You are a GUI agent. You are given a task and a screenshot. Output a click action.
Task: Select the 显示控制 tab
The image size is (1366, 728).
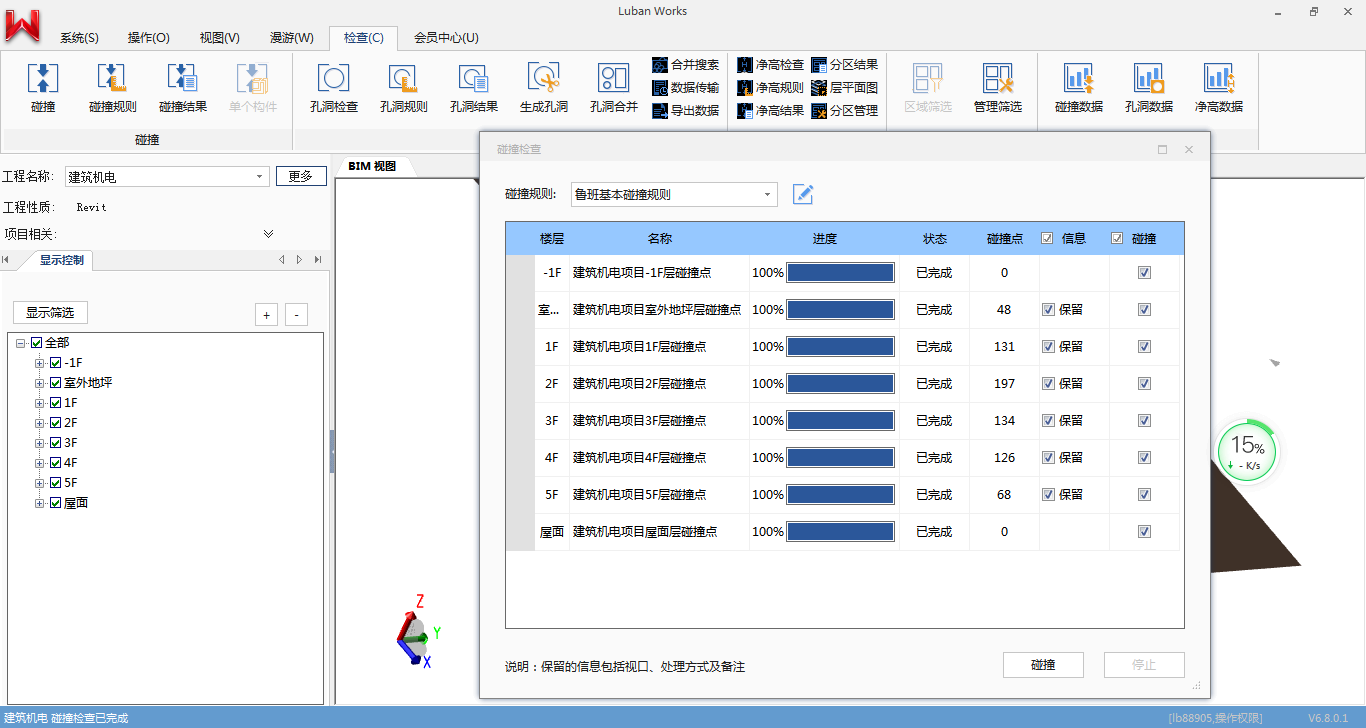62,260
